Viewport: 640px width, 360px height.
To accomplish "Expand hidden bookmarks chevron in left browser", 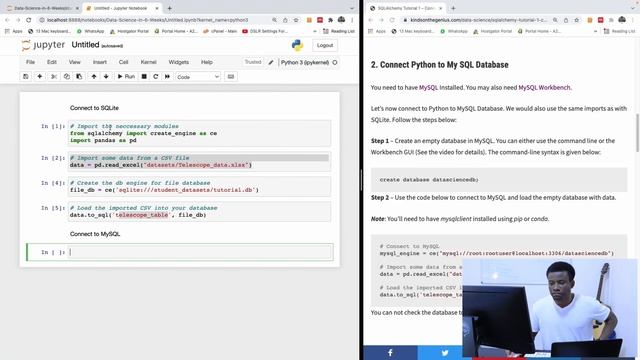I will point(314,31).
